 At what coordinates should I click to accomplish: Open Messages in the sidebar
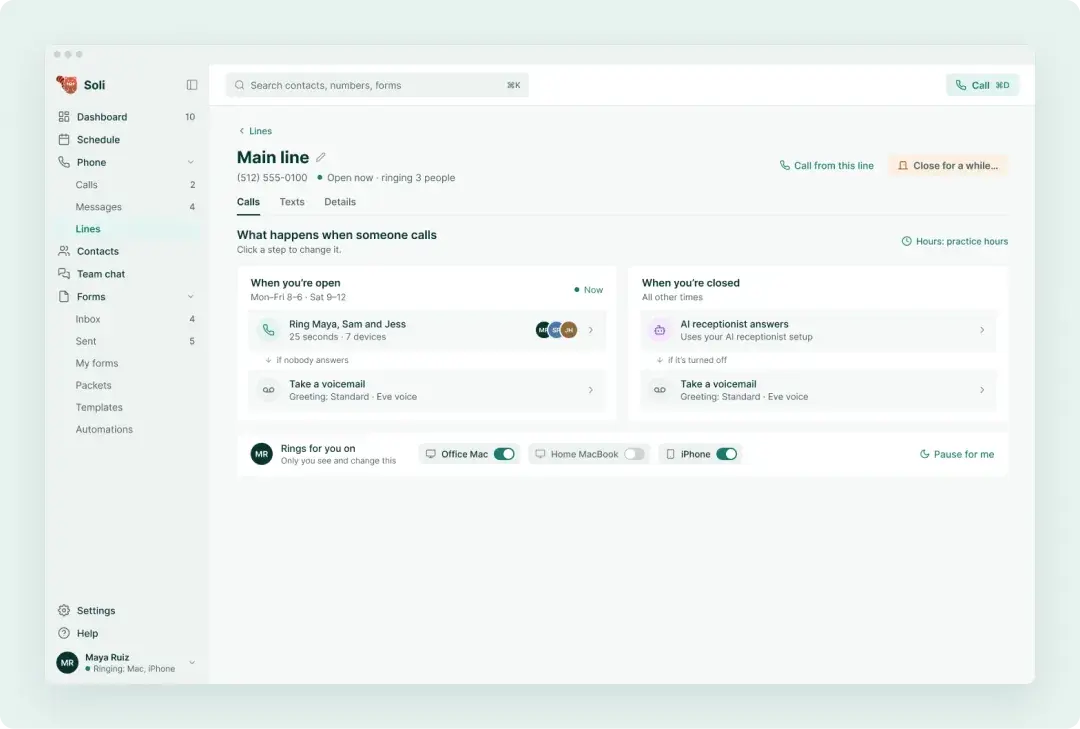pyautogui.click(x=129, y=207)
